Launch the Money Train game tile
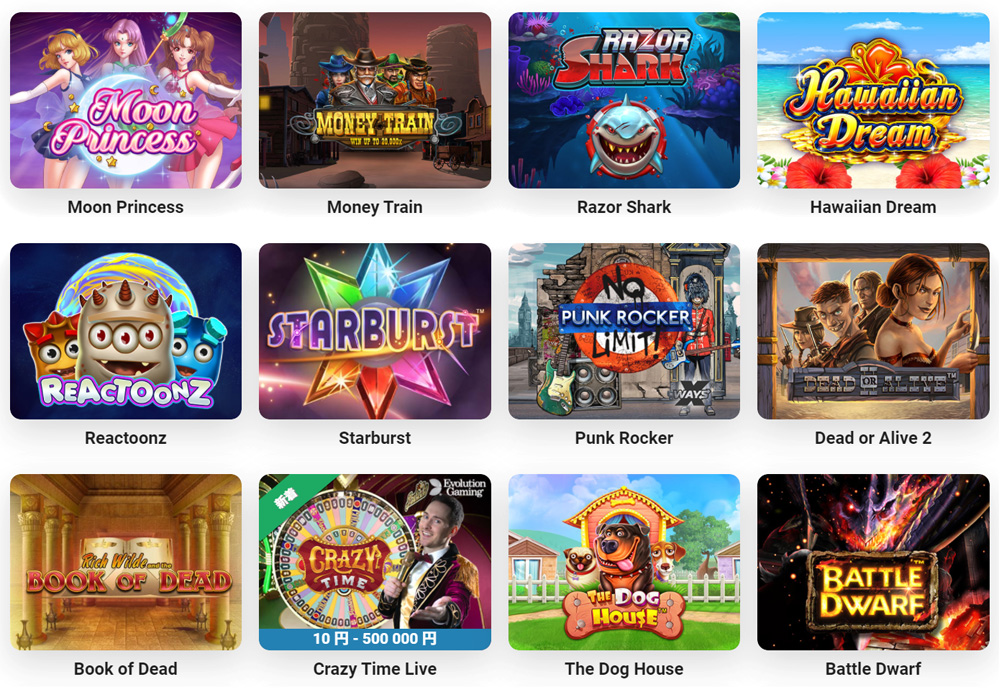Image resolution: width=1000 pixels, height=690 pixels. (x=375, y=100)
